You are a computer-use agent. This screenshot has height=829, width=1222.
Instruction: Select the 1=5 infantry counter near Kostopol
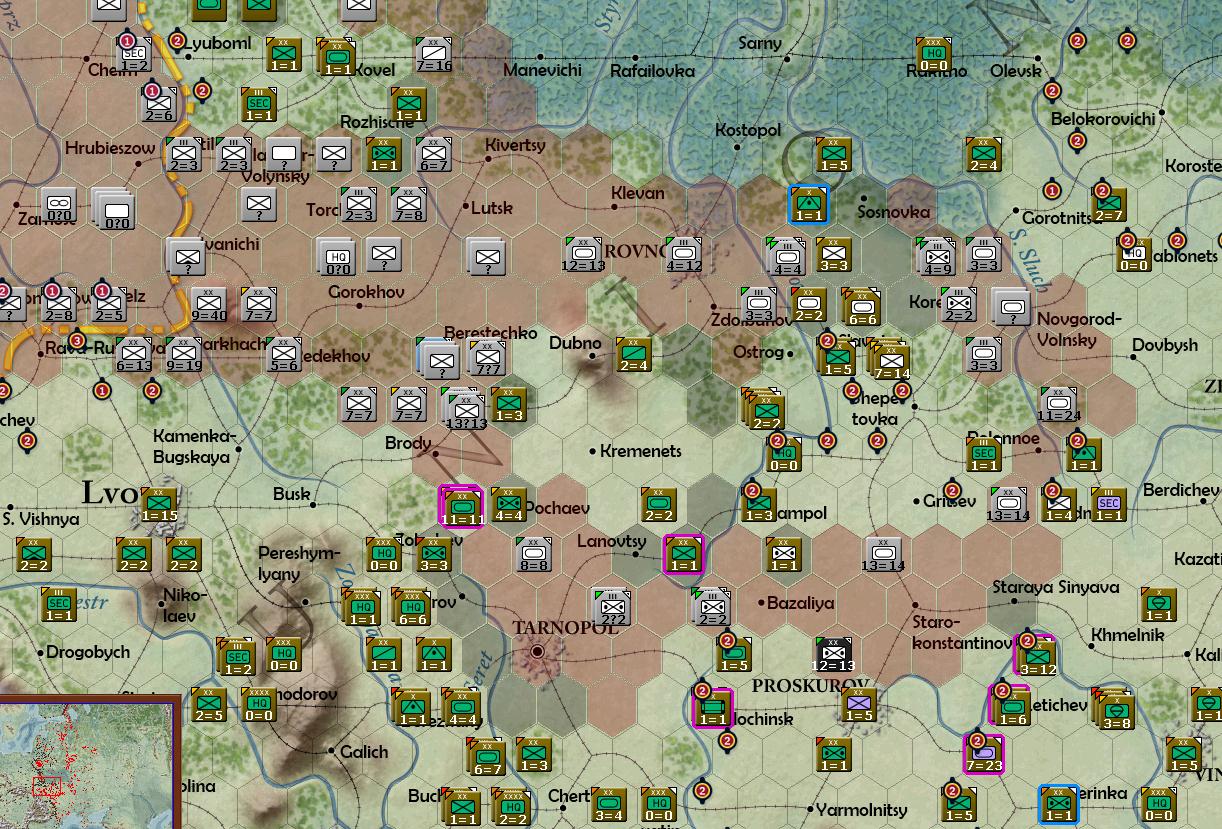coord(833,154)
